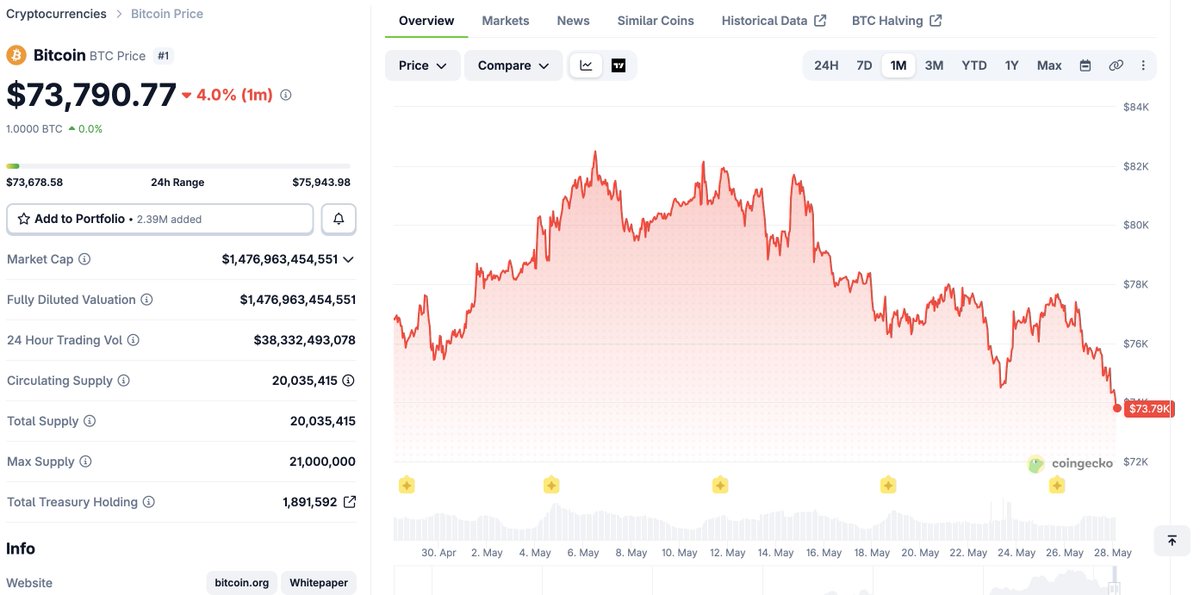Click the Bitcoin logo icon
Image resolution: width=1200 pixels, height=595 pixels.
click(x=16, y=55)
